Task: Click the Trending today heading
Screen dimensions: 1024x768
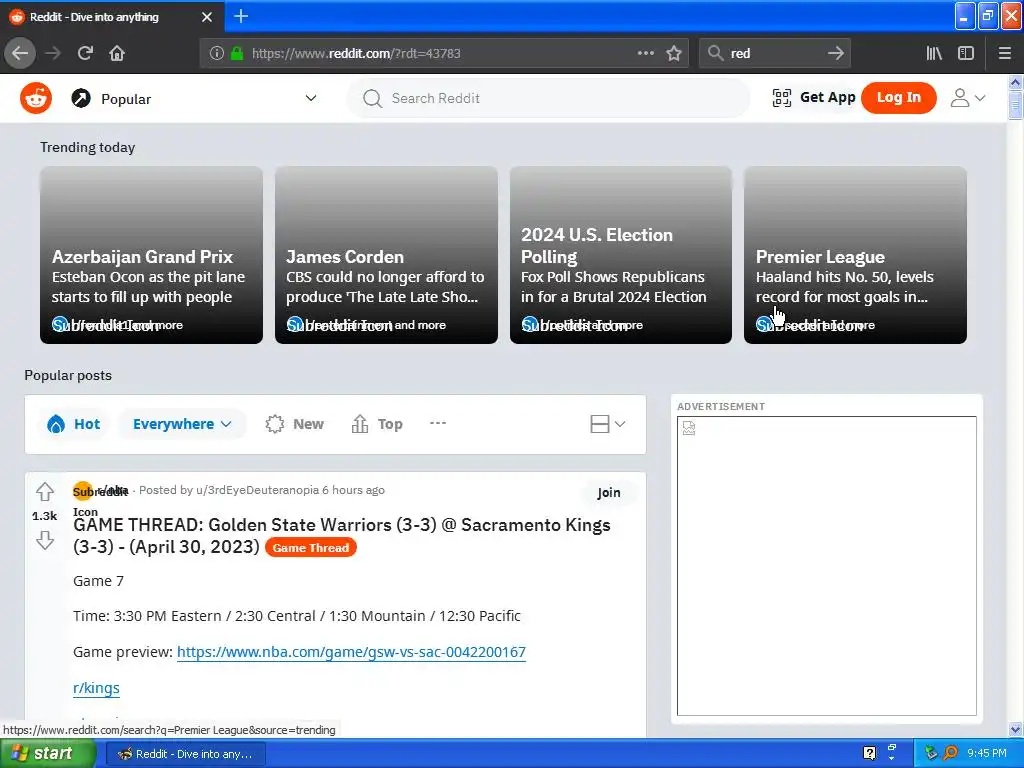Action: [88, 147]
